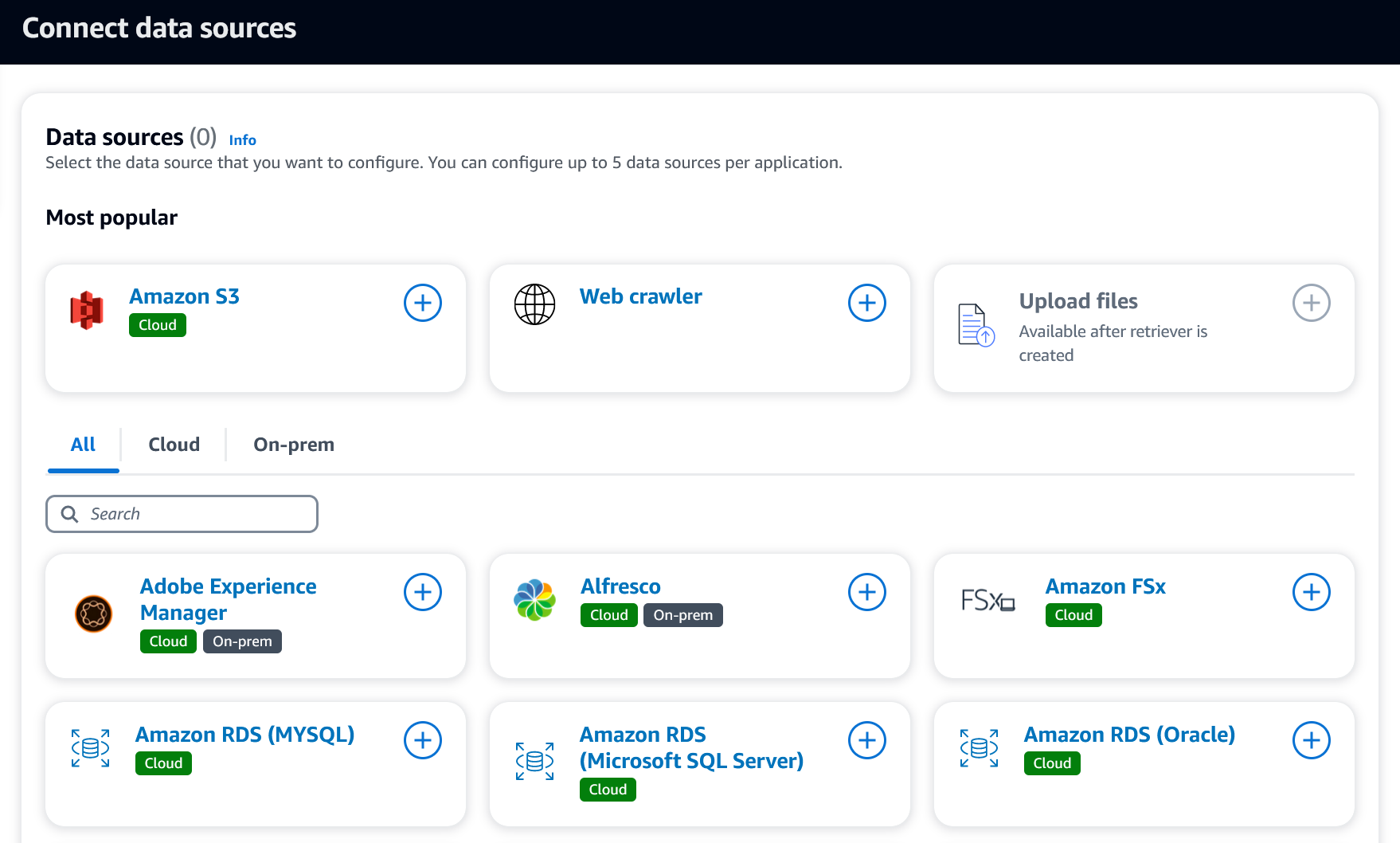The image size is (1400, 843).
Task: Click the Cloud badge under Amazon FSx
Action: click(1073, 615)
